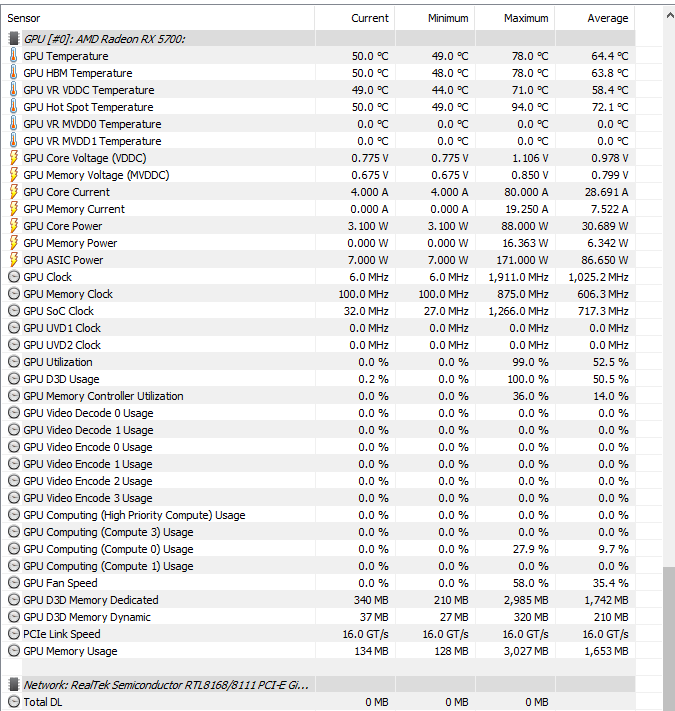
Task: Click the 0.775 V current GPU Core Voltage value
Action: point(370,158)
